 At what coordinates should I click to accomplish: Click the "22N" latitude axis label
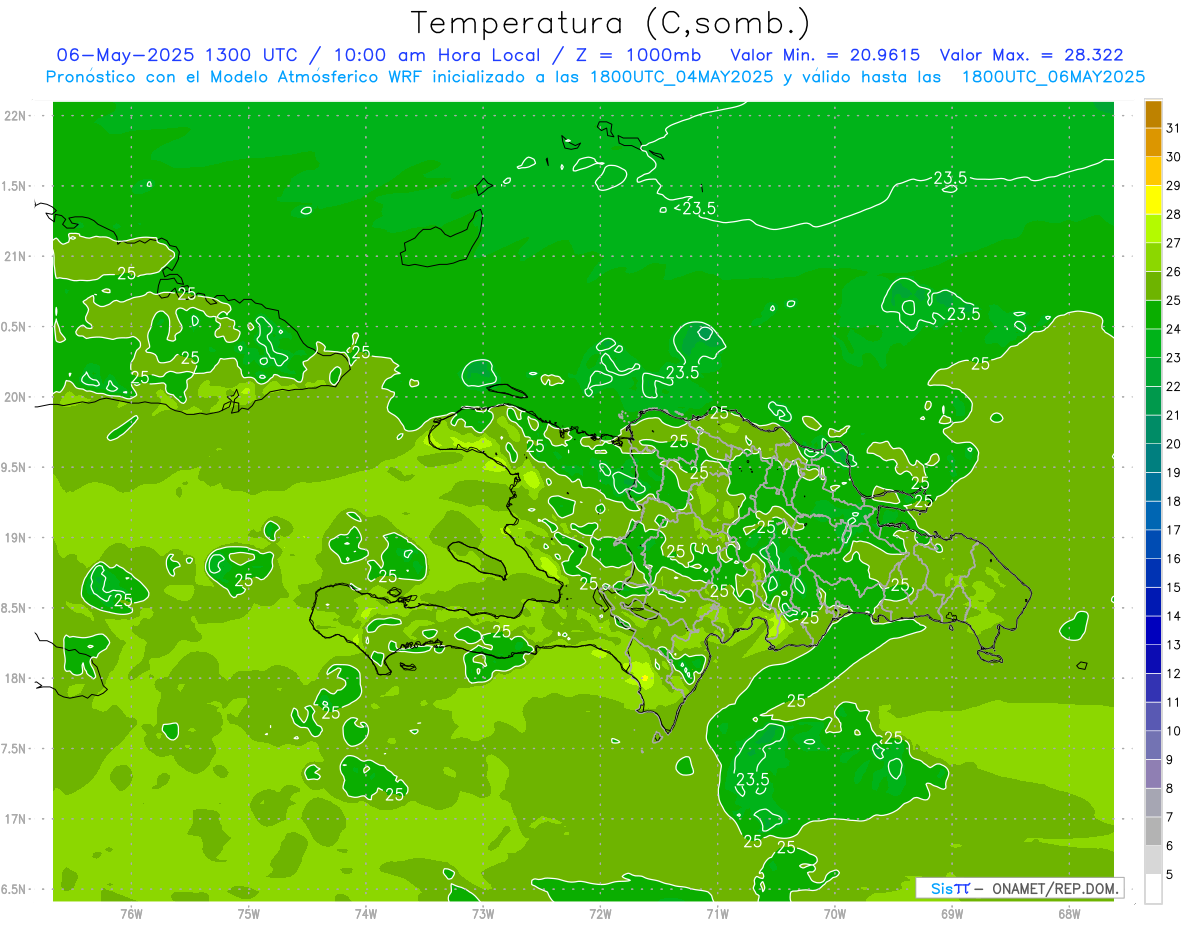16,116
